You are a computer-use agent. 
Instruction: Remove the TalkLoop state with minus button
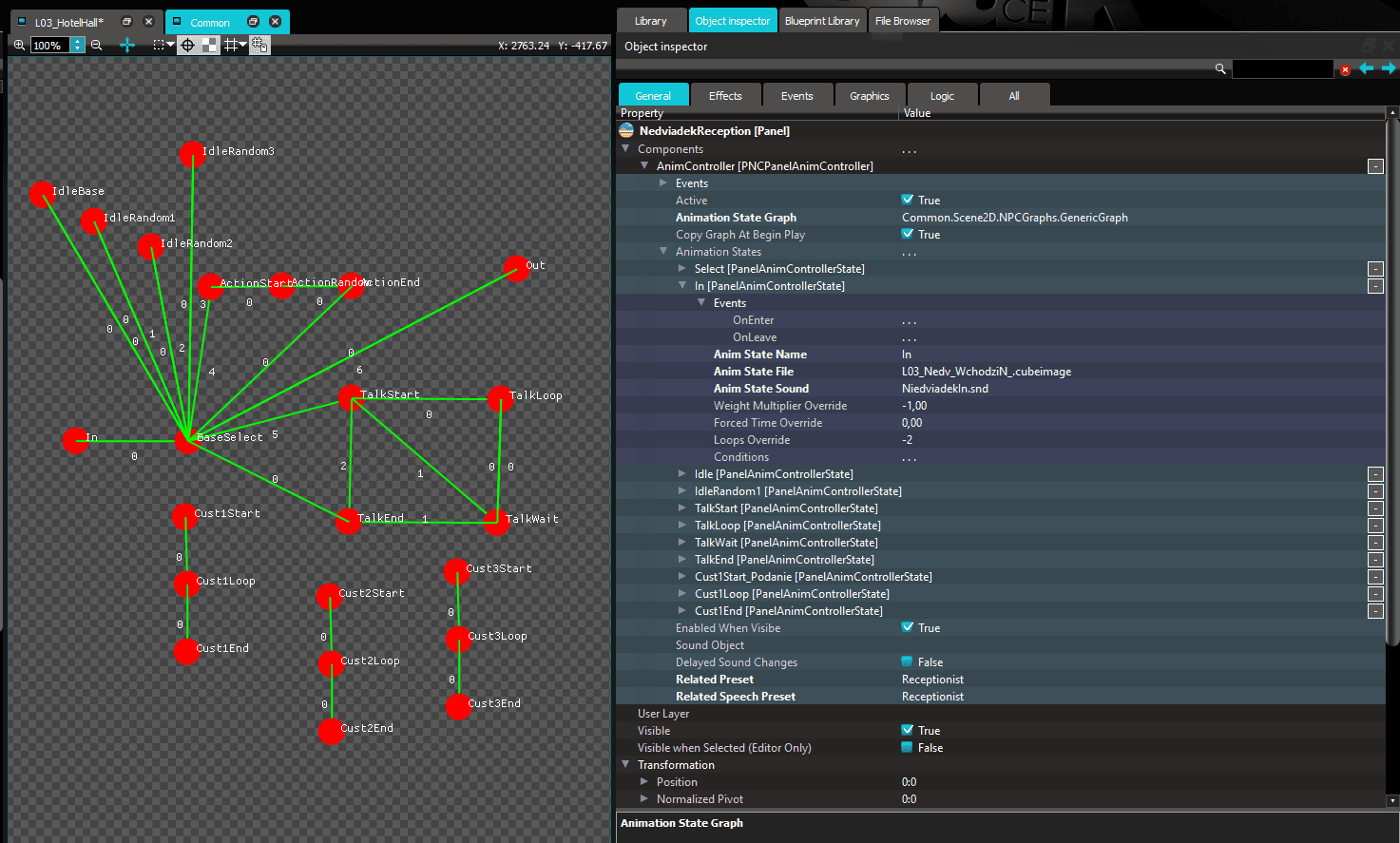(x=1375, y=526)
